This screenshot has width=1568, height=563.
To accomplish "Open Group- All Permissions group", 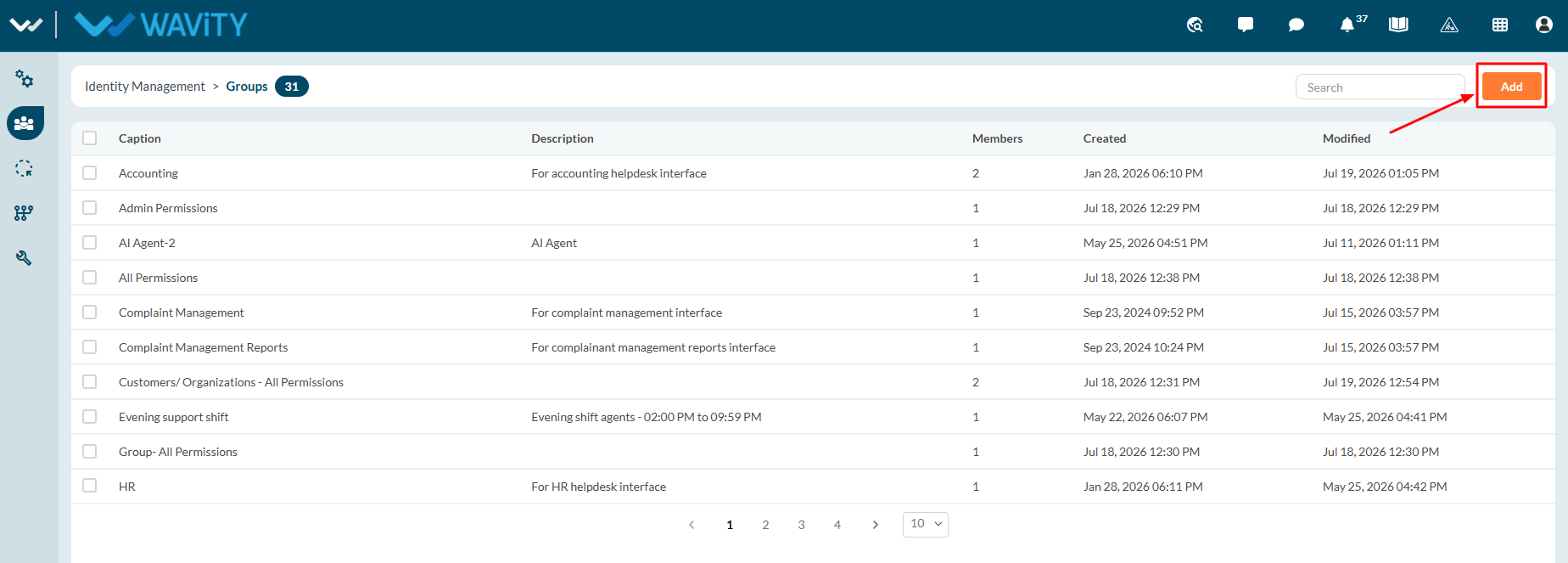I will 178,452.
